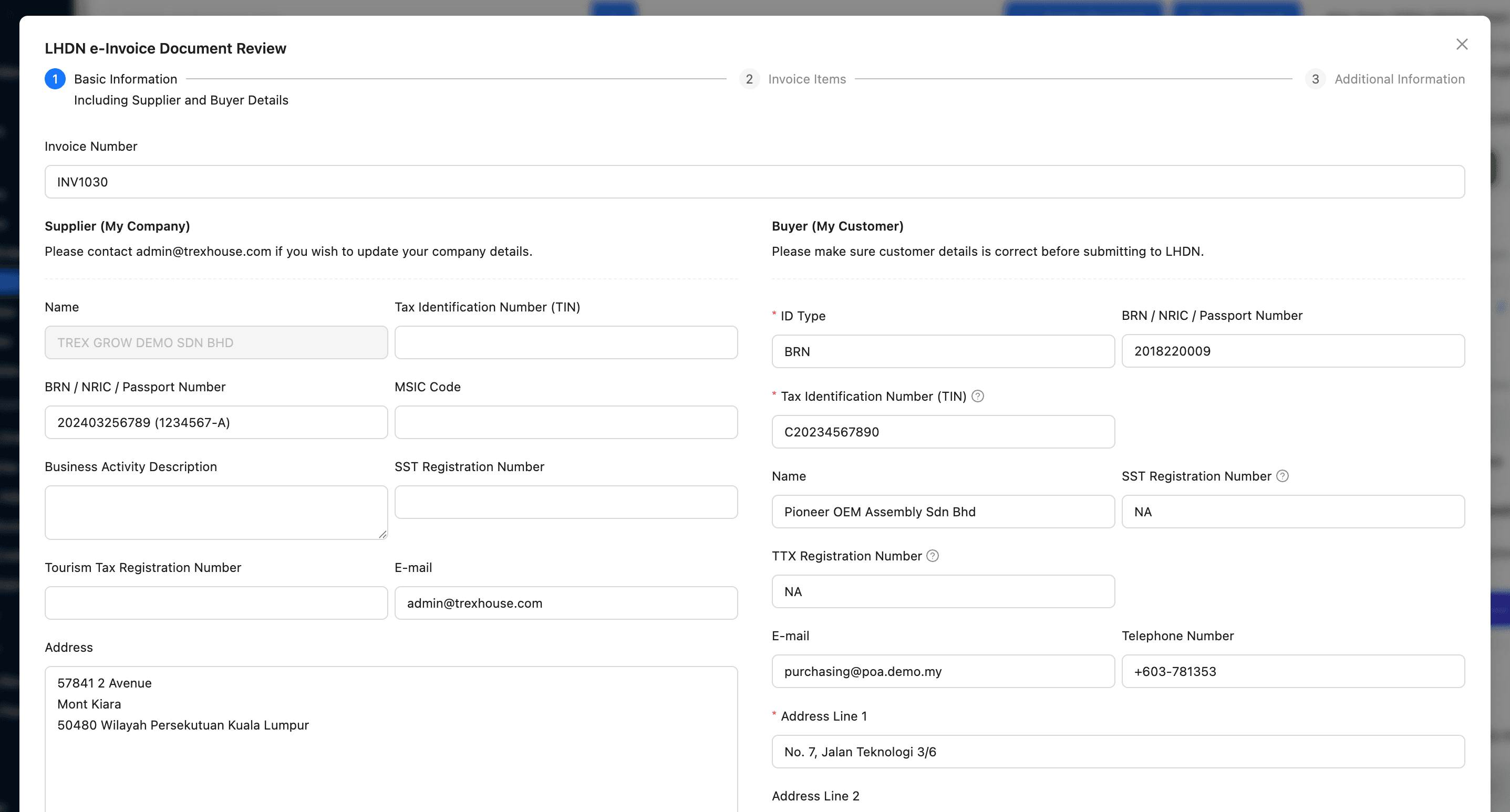Click the admin@trexhouse.com email text

pos(565,603)
